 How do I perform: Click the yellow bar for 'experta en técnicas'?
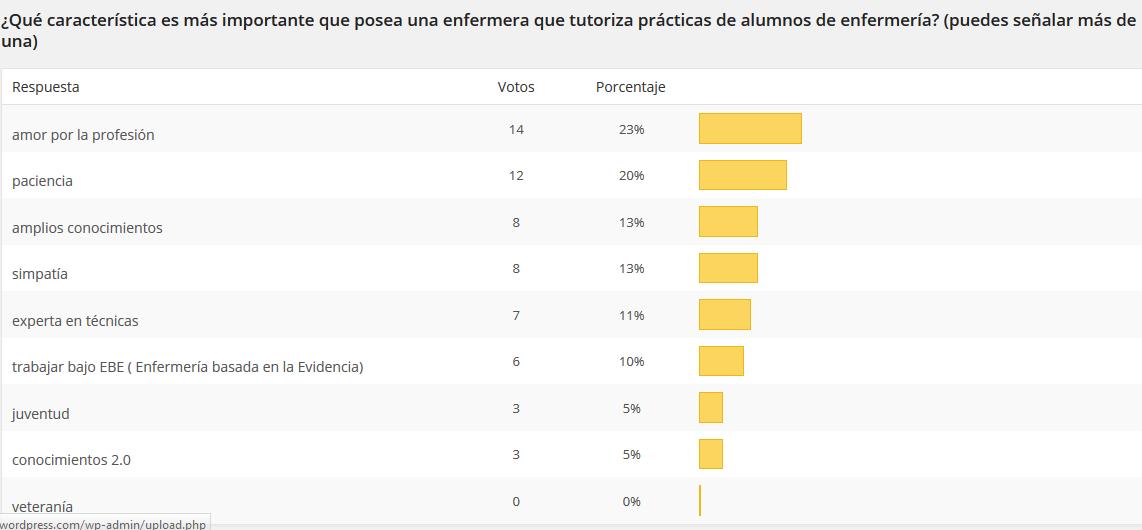point(724,315)
